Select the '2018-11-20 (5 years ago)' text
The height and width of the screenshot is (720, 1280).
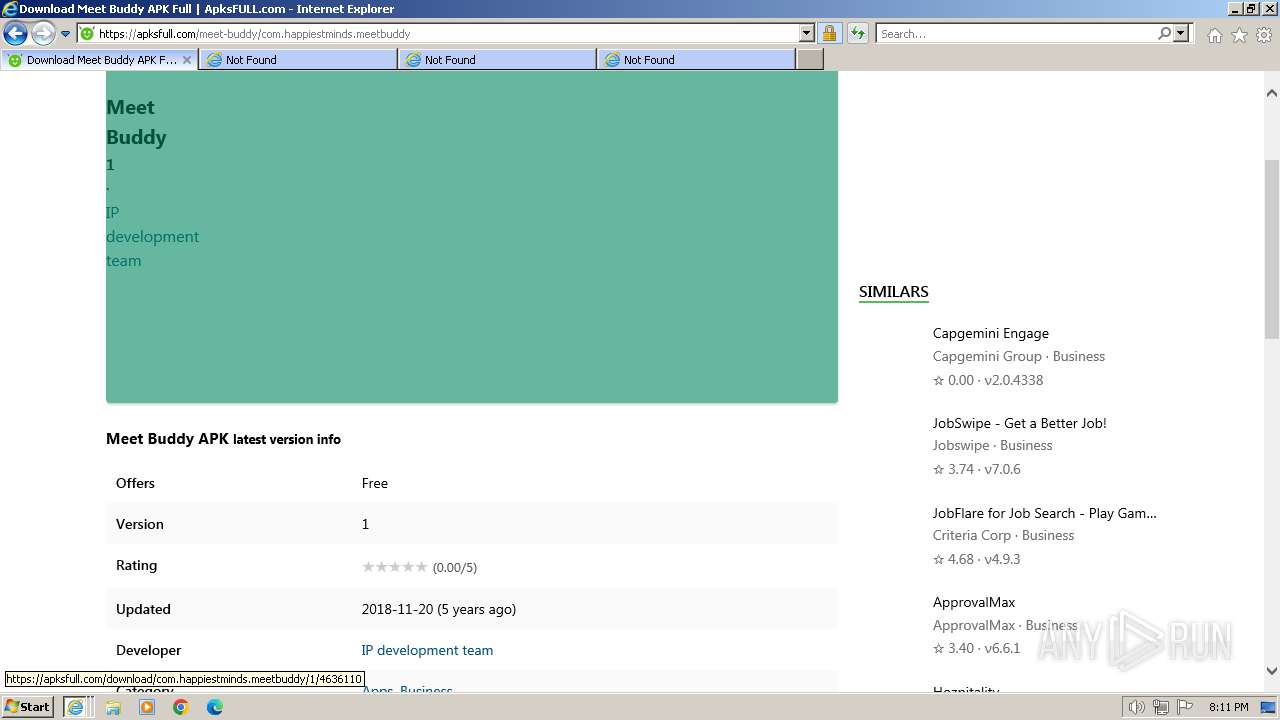pos(438,609)
